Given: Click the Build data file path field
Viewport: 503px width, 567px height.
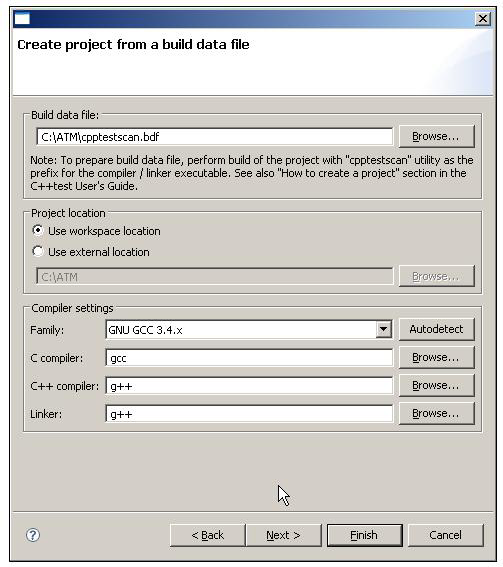Looking at the screenshot, I should click(x=214, y=137).
